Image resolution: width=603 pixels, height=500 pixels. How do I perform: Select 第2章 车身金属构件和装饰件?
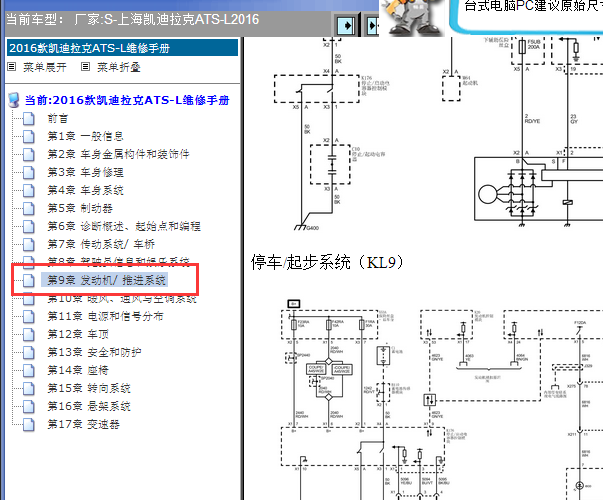118,154
